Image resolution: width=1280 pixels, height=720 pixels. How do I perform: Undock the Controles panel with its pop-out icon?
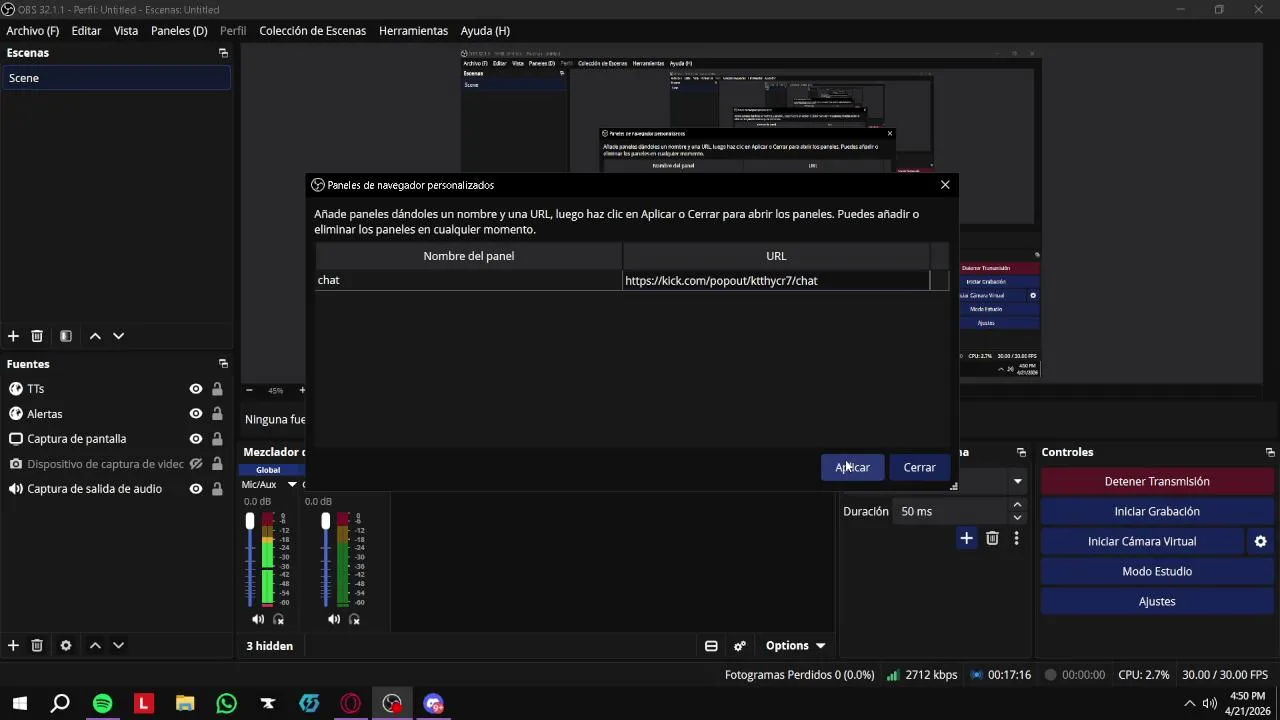point(1270,452)
